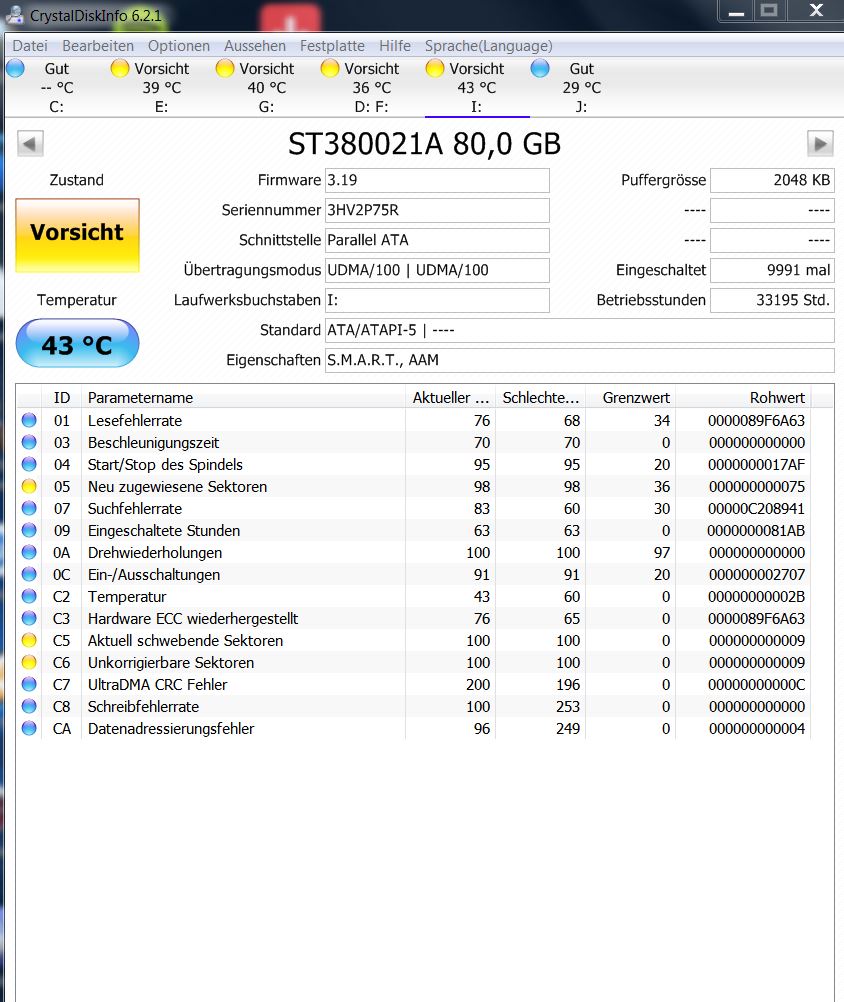Click status dot of Hardware ECC wiederhergestellt
Viewport: 844px width, 1002px height.
pyautogui.click(x=29, y=618)
